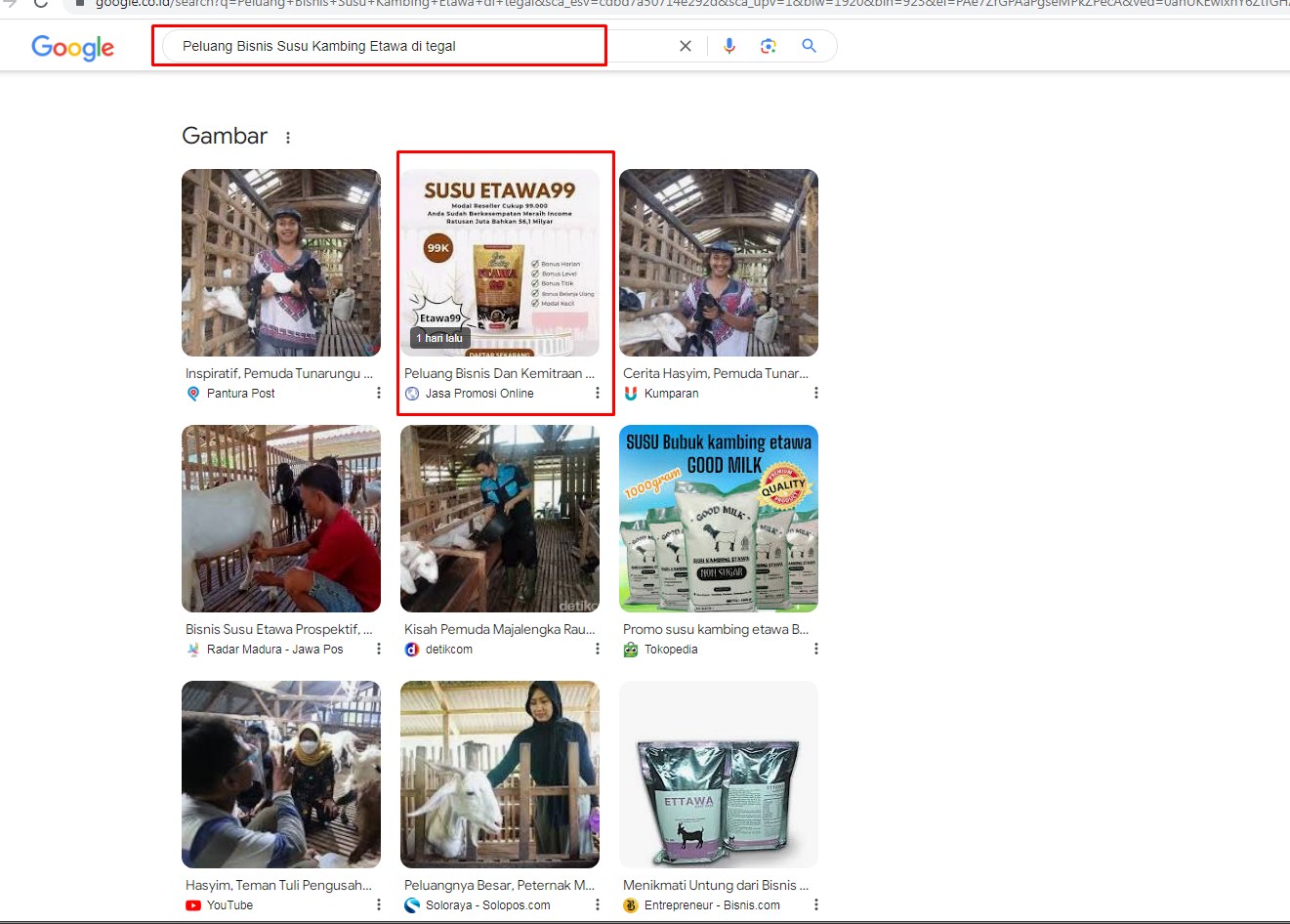
Task: Open the Ettawa milk package thumbnail
Action: tap(719, 775)
